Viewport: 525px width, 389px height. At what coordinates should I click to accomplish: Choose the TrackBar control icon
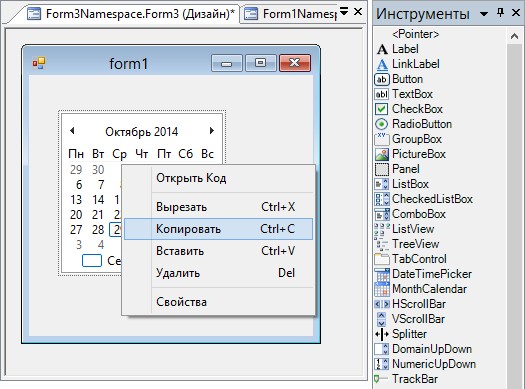click(380, 379)
